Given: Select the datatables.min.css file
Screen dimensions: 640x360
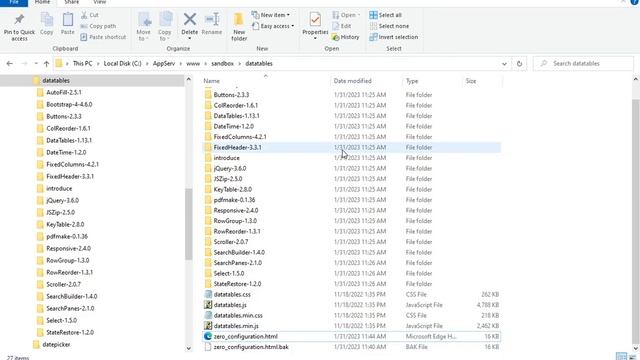Looking at the screenshot, I should (x=351, y=316).
